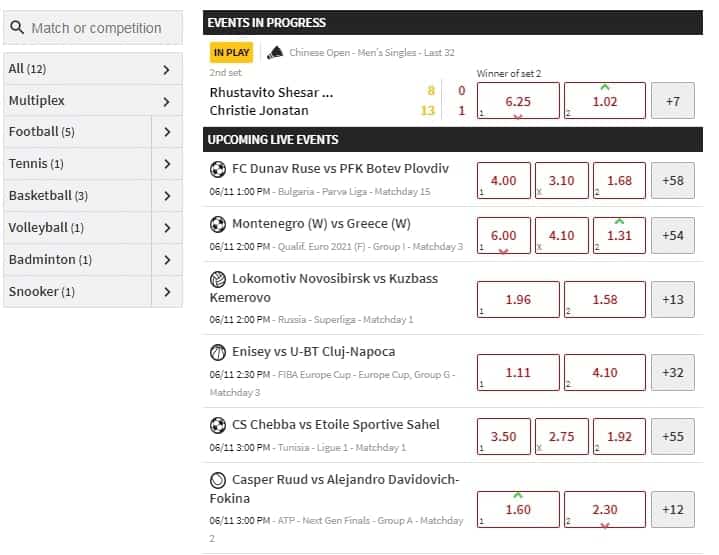Open +58 more markets for Dunav Ruse match
Viewport: 719px width, 555px height.
(x=673, y=180)
